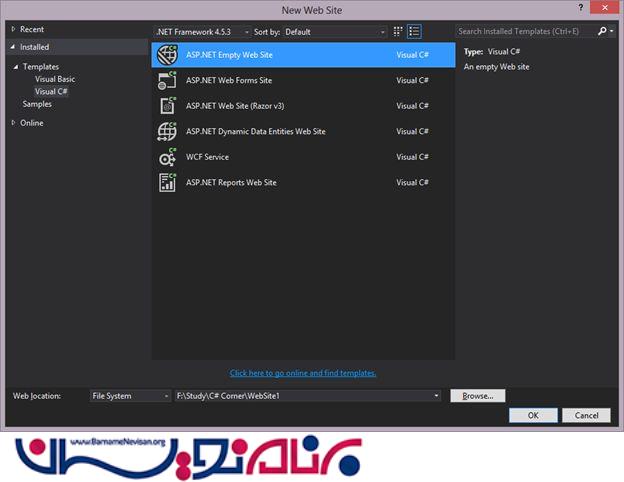Select the Samples tree item

tap(37, 104)
